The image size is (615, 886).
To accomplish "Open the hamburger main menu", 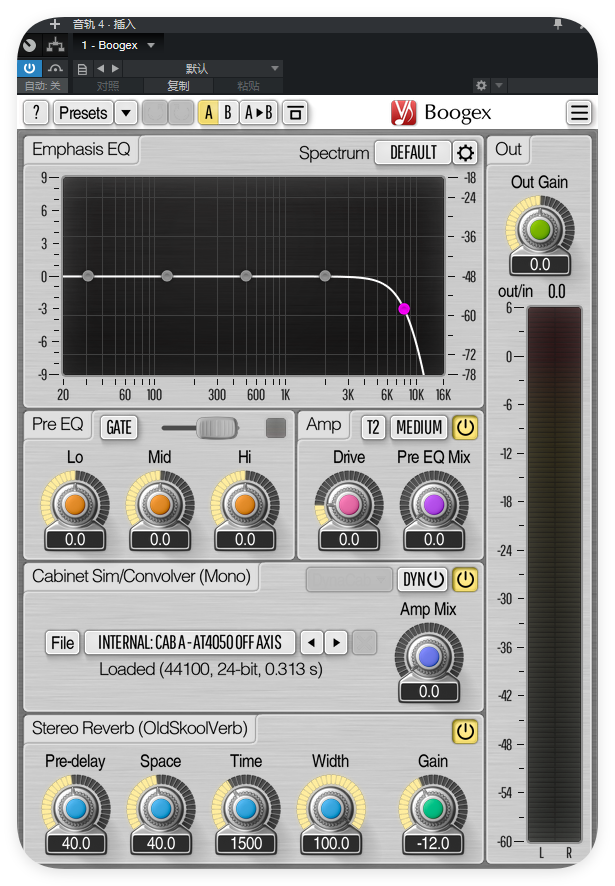I will (x=579, y=112).
